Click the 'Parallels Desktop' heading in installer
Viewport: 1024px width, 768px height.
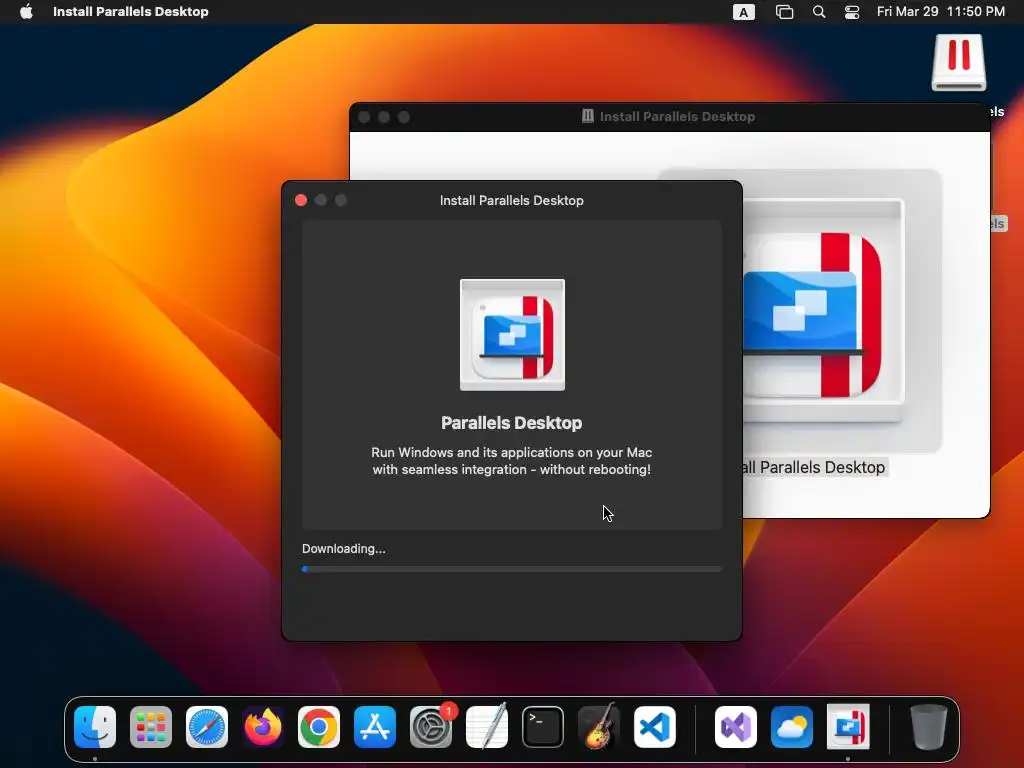[511, 423]
